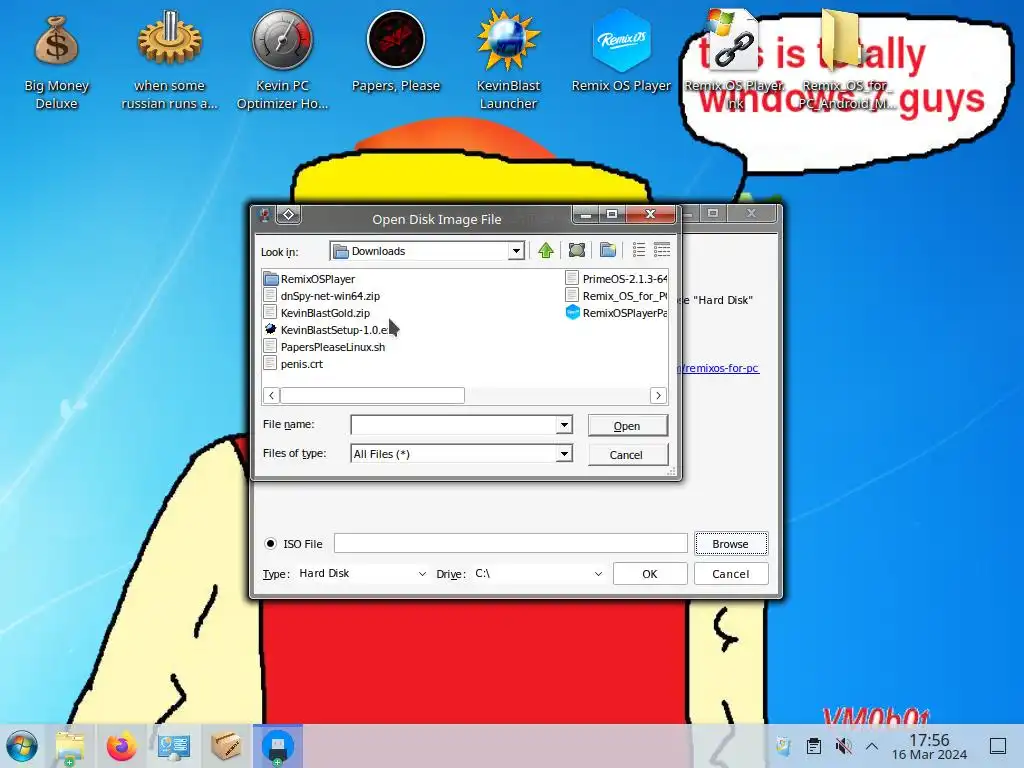This screenshot has height=768, width=1024.
Task: Open file manager from taskbar
Action: 70,746
